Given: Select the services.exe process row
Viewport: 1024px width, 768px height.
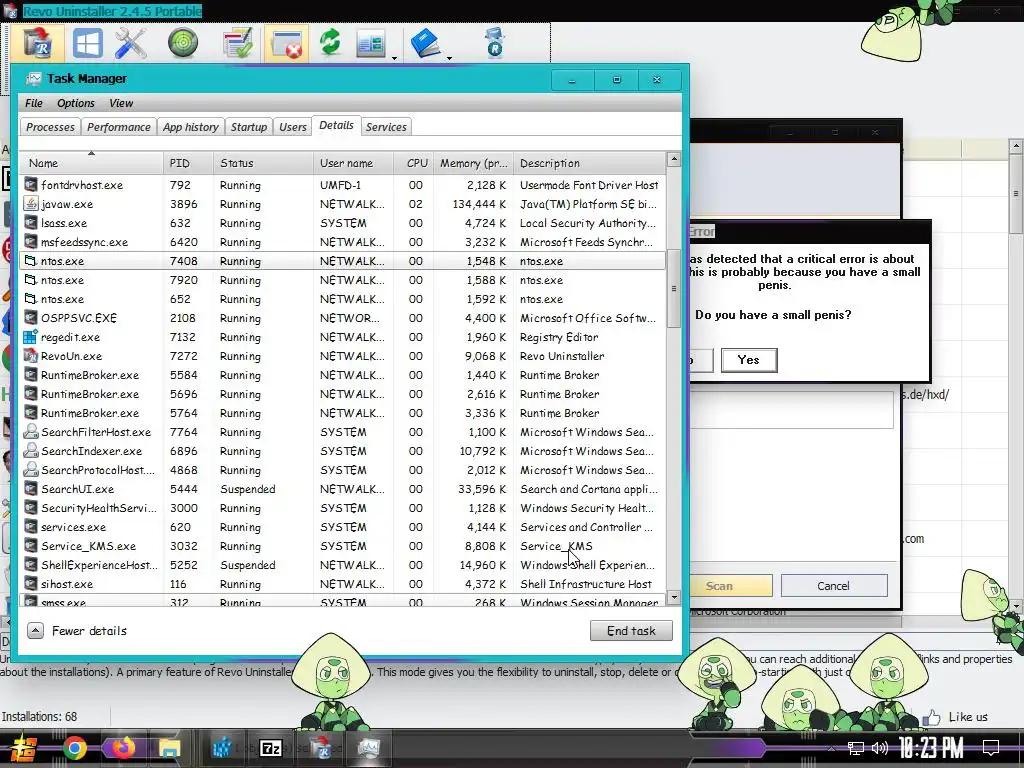Looking at the screenshot, I should tap(343, 527).
